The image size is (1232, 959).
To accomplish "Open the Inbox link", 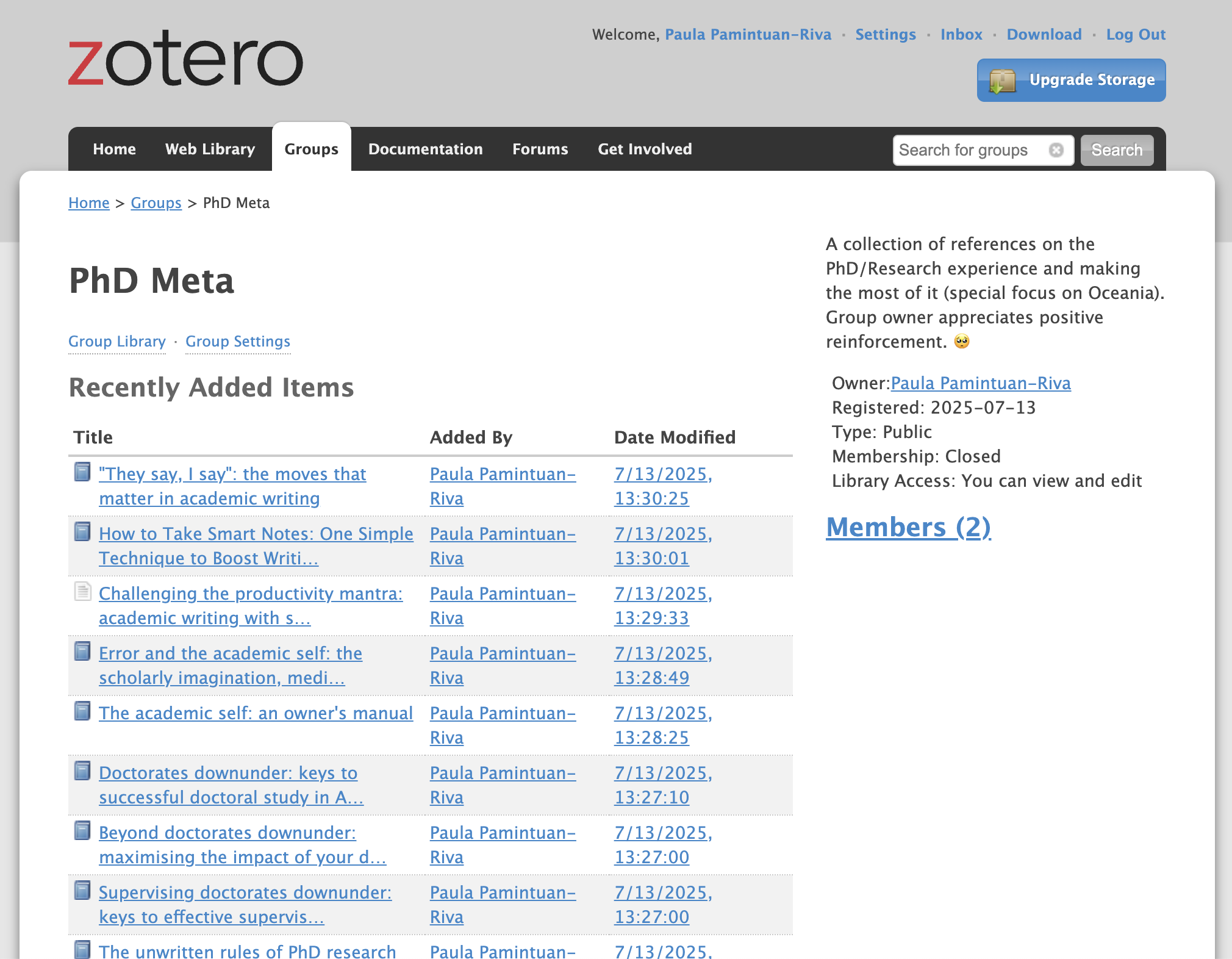I will (961, 34).
